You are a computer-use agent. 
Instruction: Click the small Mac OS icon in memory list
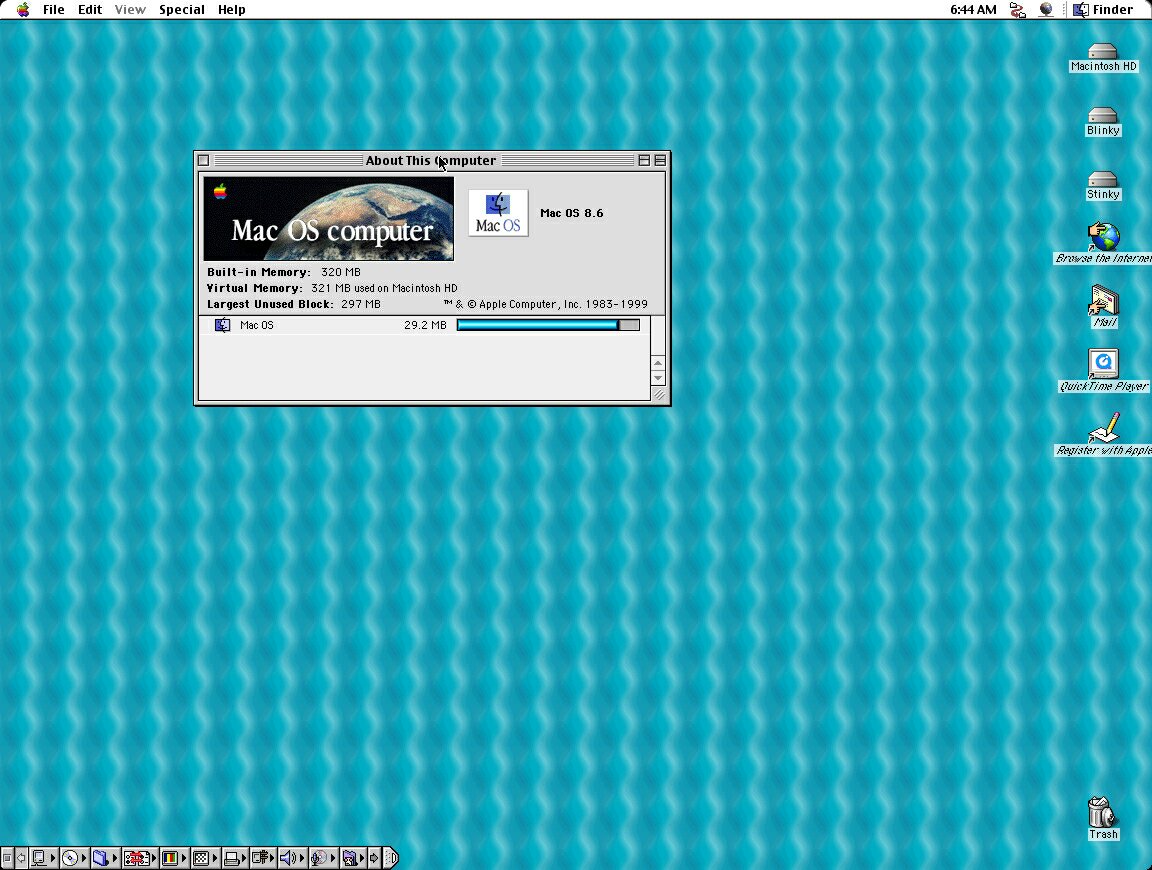(222, 325)
